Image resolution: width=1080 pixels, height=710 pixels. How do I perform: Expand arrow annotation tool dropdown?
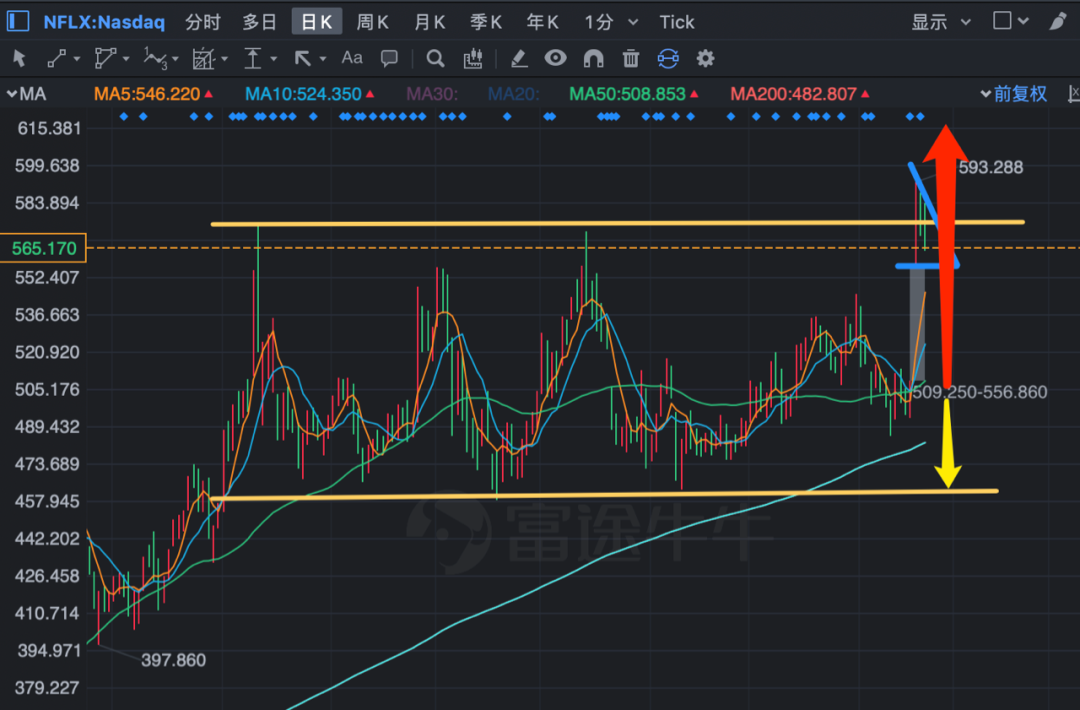click(322, 59)
